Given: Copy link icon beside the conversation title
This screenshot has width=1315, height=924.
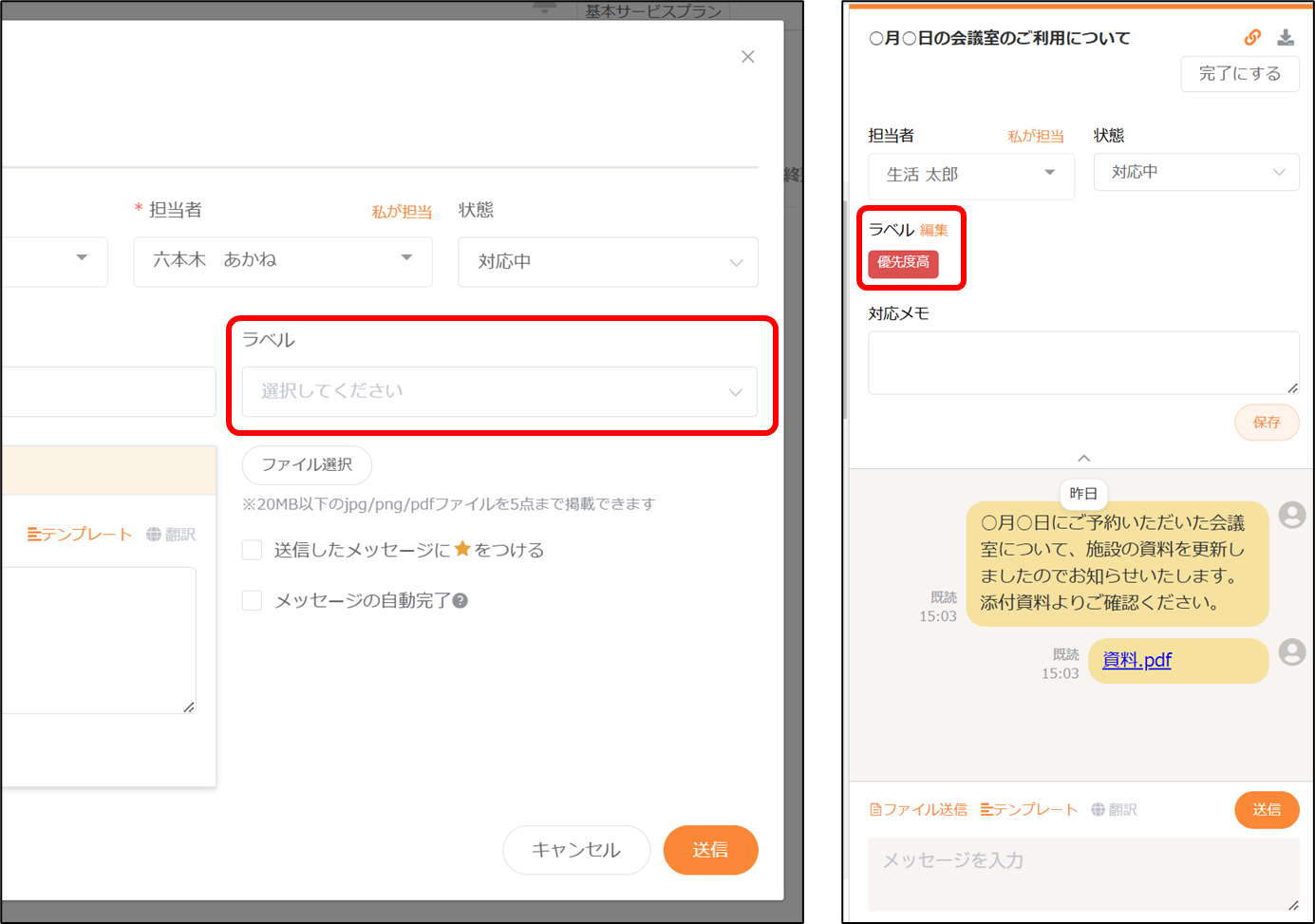Looking at the screenshot, I should coord(1252,38).
